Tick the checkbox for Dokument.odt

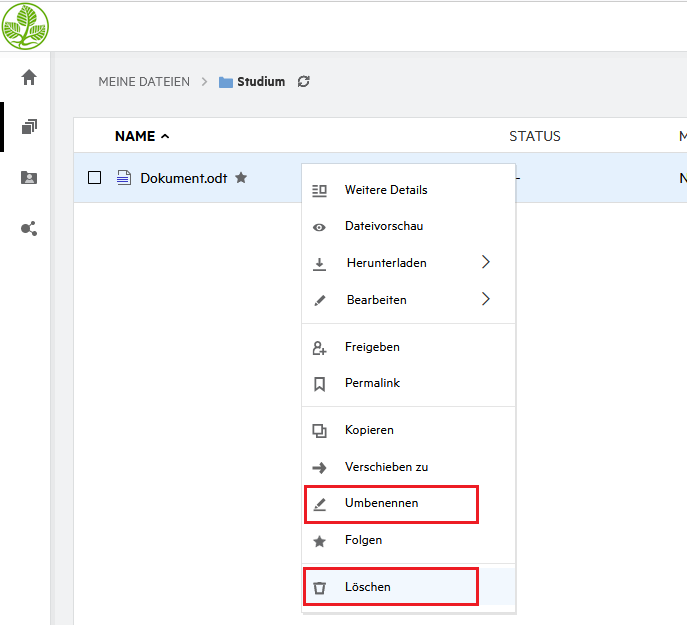click(95, 178)
